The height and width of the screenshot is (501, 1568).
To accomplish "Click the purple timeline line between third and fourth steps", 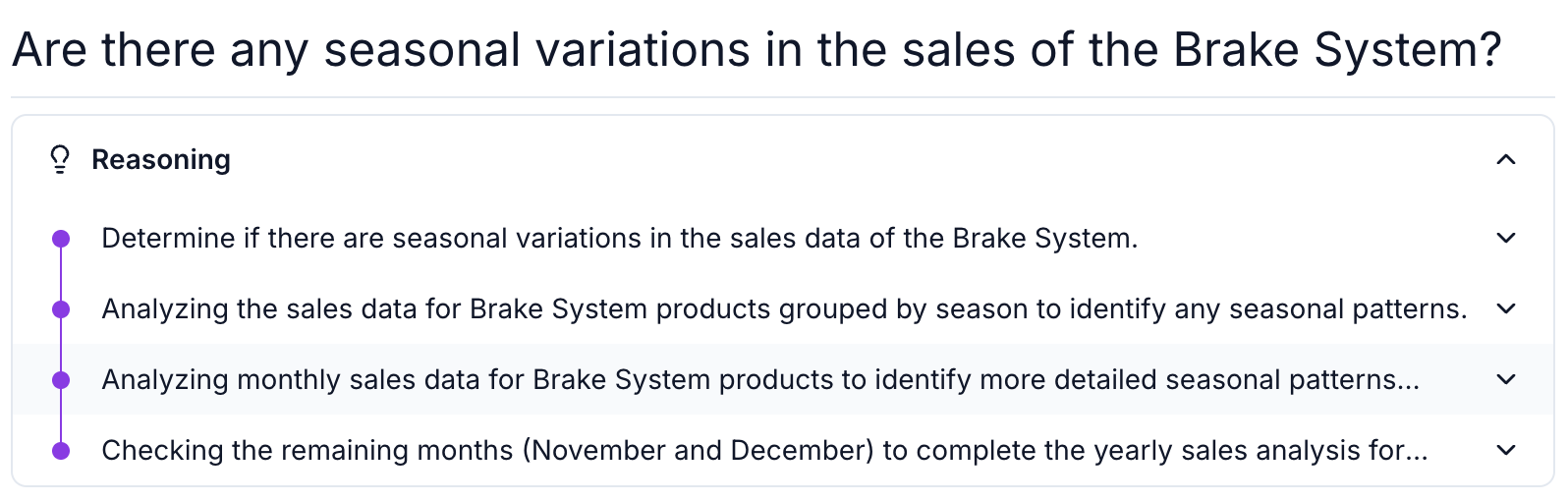I will tap(61, 415).
